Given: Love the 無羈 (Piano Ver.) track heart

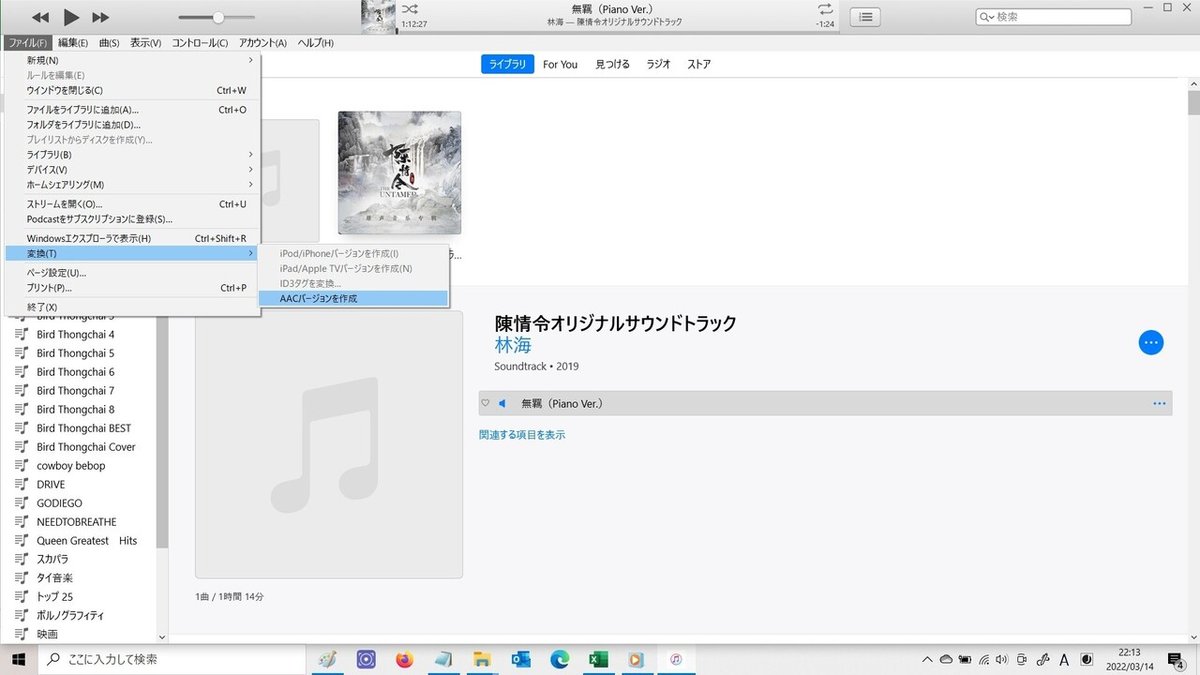Looking at the screenshot, I should (485, 403).
